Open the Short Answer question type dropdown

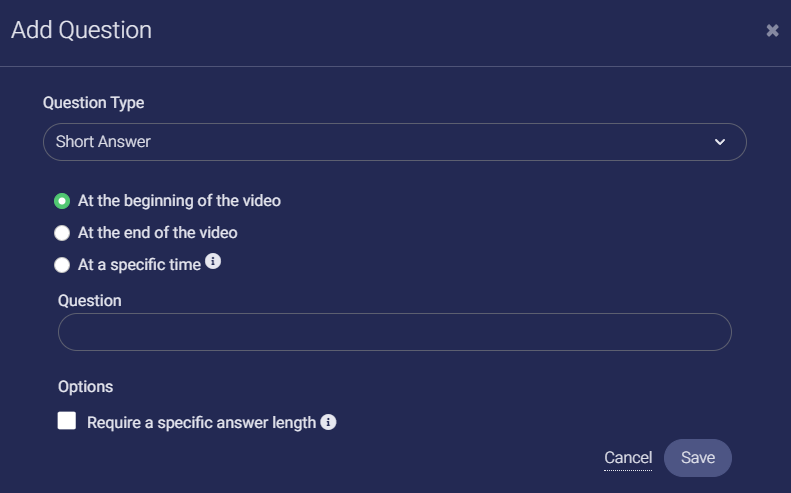click(x=394, y=142)
